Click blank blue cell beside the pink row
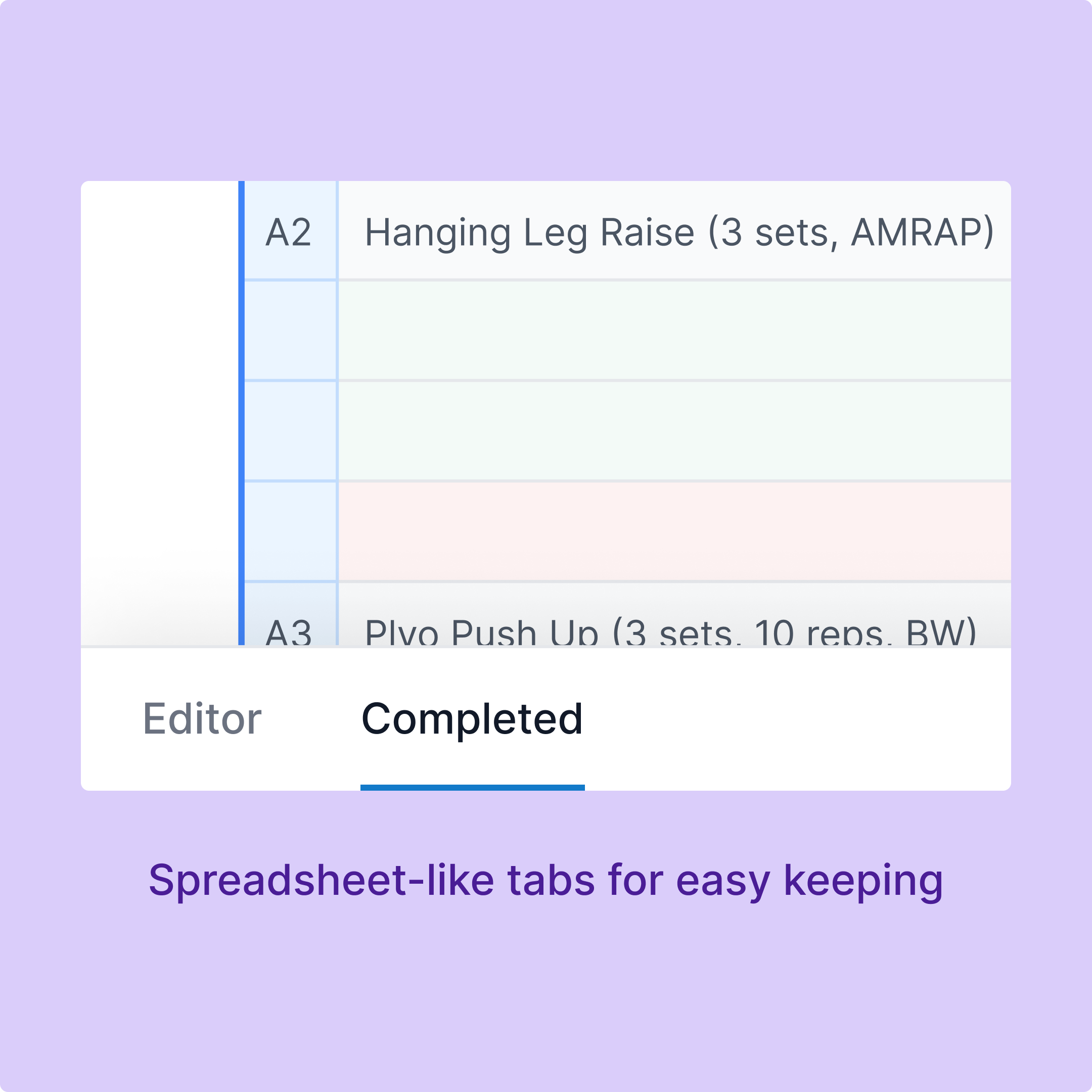1092x1092 pixels. click(290, 531)
